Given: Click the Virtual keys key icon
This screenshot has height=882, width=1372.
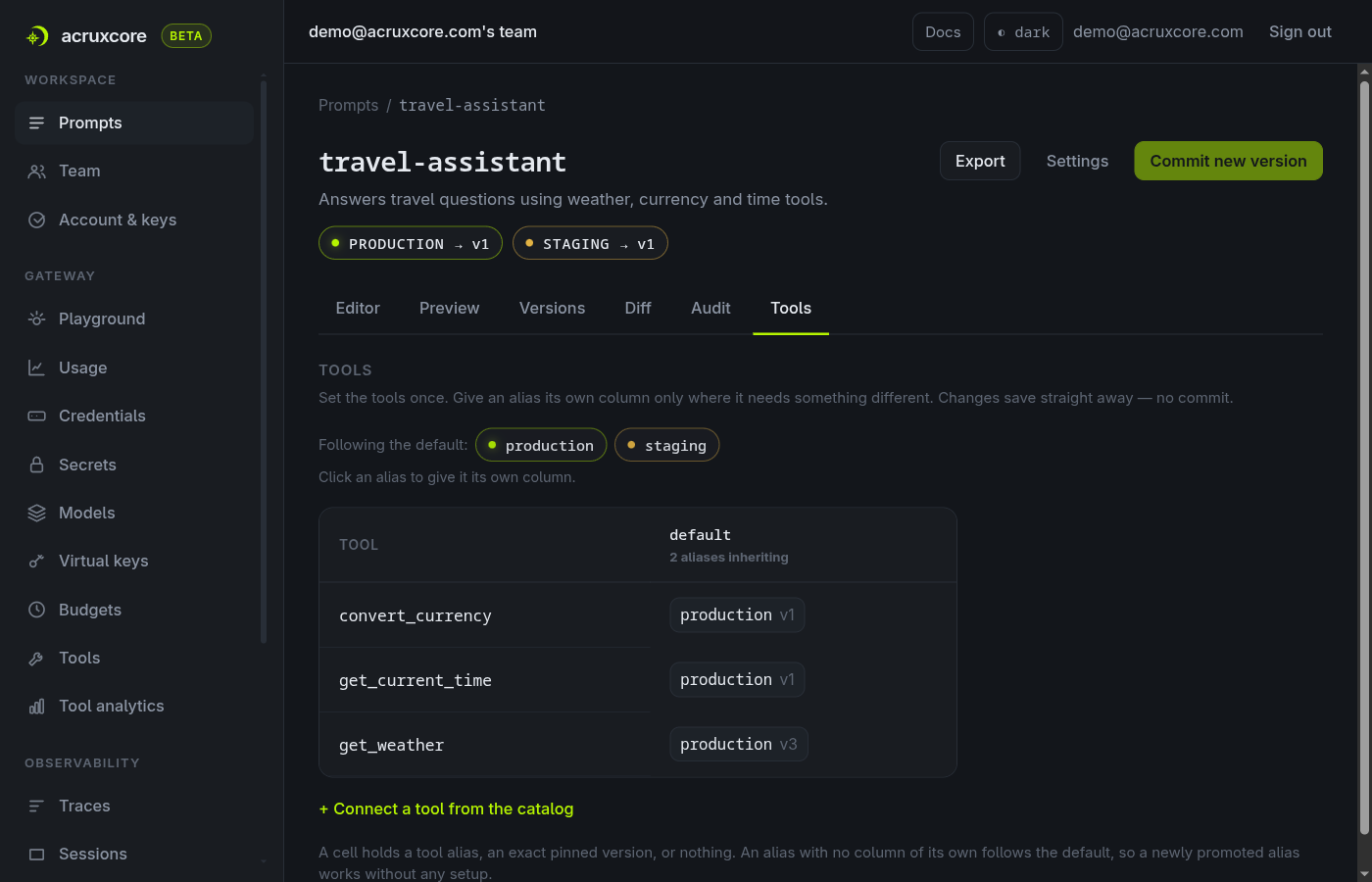Looking at the screenshot, I should tap(36, 562).
